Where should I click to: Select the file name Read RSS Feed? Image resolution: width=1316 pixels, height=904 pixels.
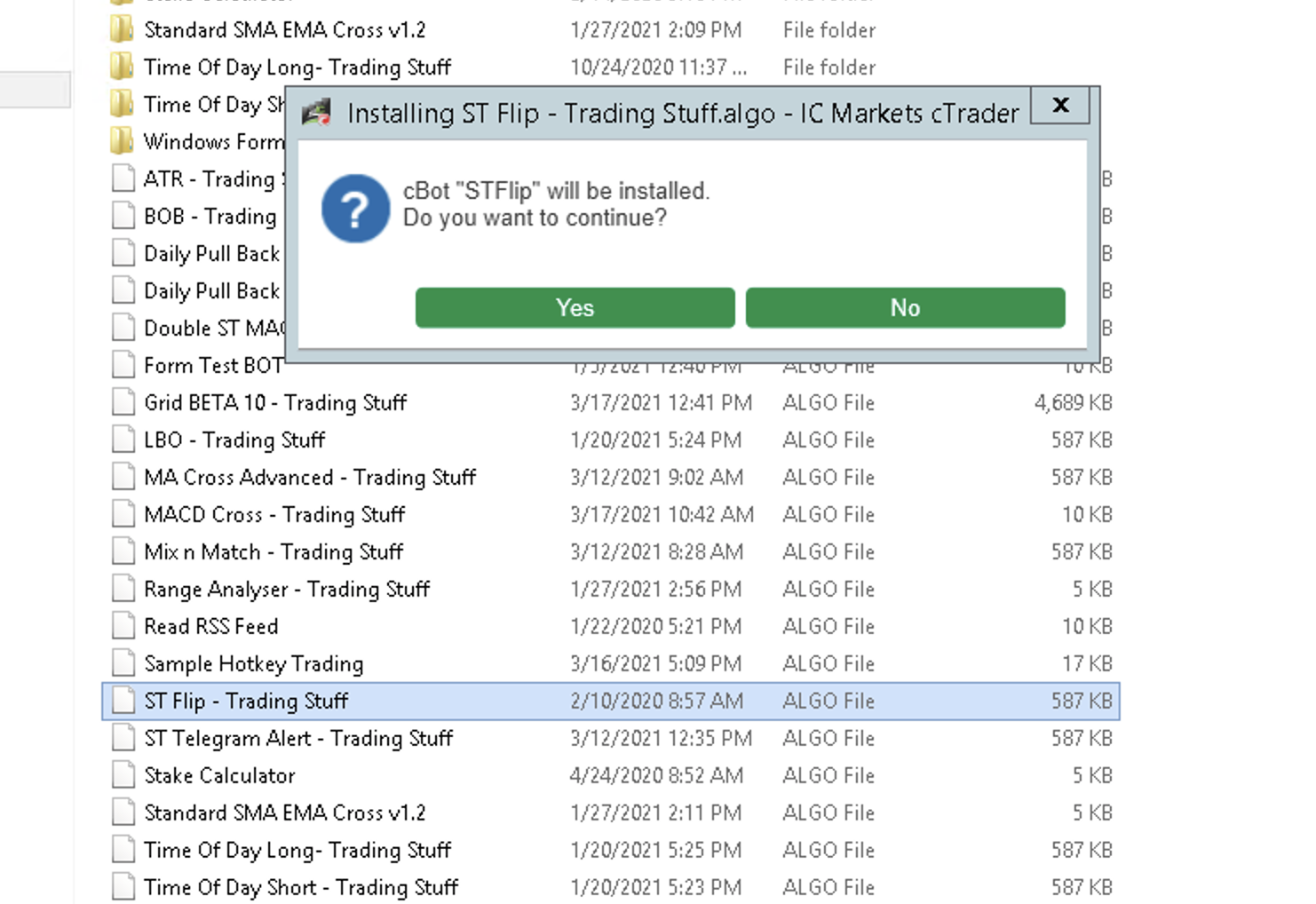pyautogui.click(x=211, y=627)
